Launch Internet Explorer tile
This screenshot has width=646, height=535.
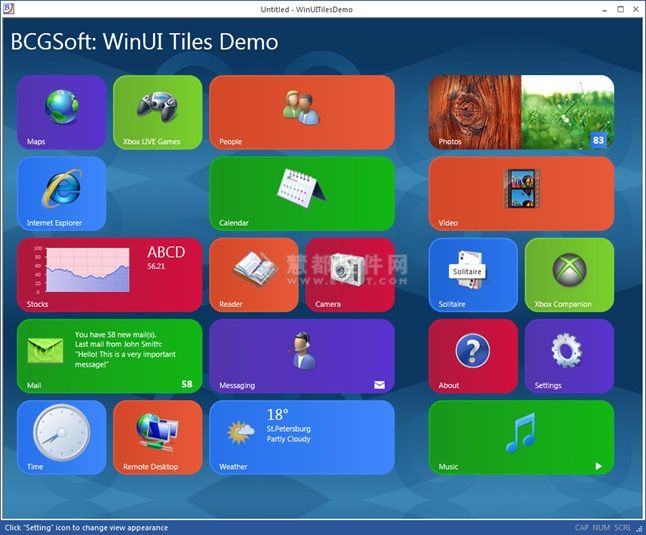[x=61, y=194]
